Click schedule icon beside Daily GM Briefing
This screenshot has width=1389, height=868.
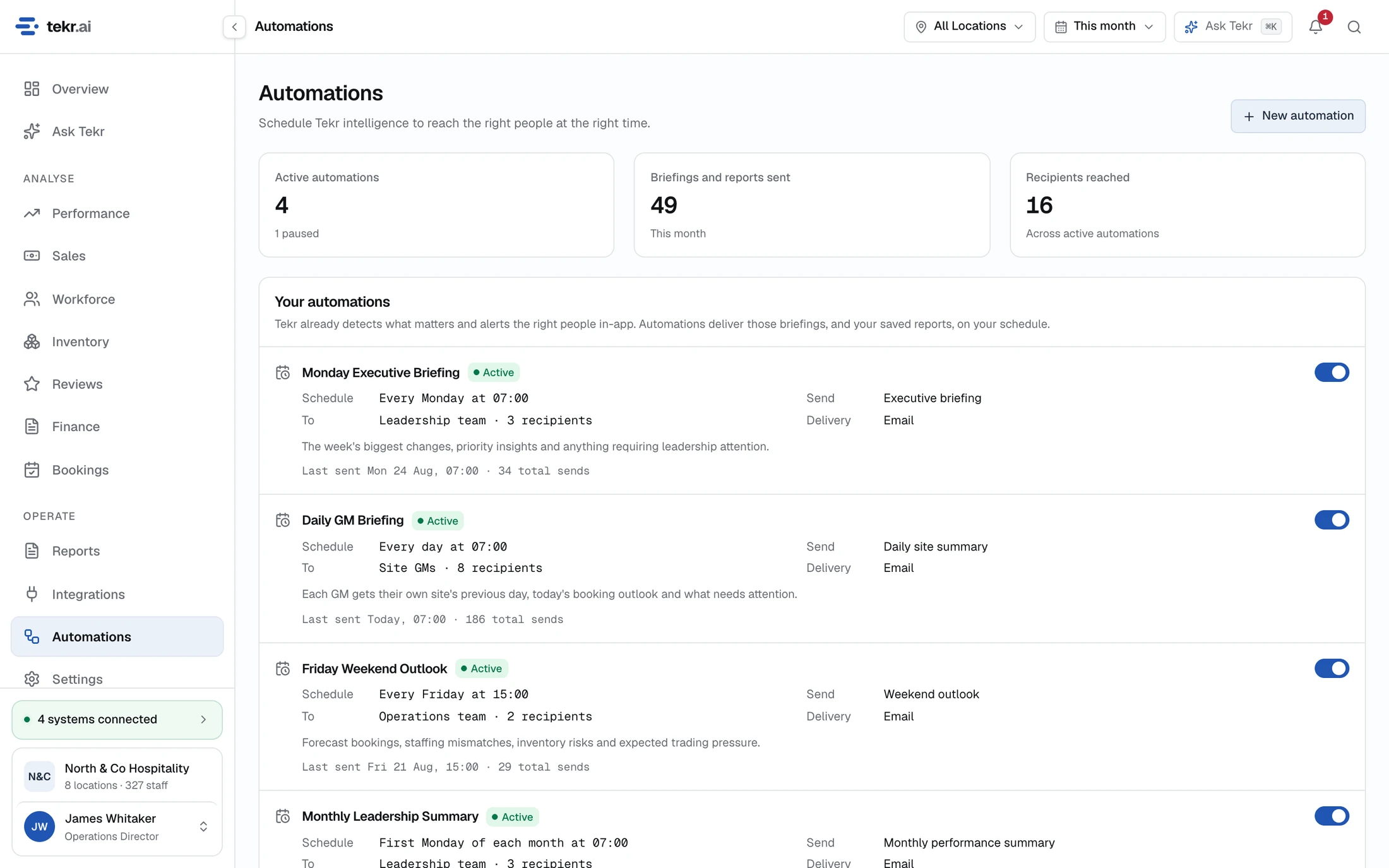point(283,520)
